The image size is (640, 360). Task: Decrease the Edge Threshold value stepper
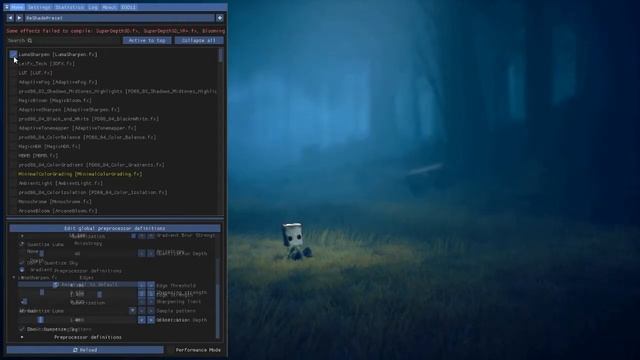tap(142, 285)
